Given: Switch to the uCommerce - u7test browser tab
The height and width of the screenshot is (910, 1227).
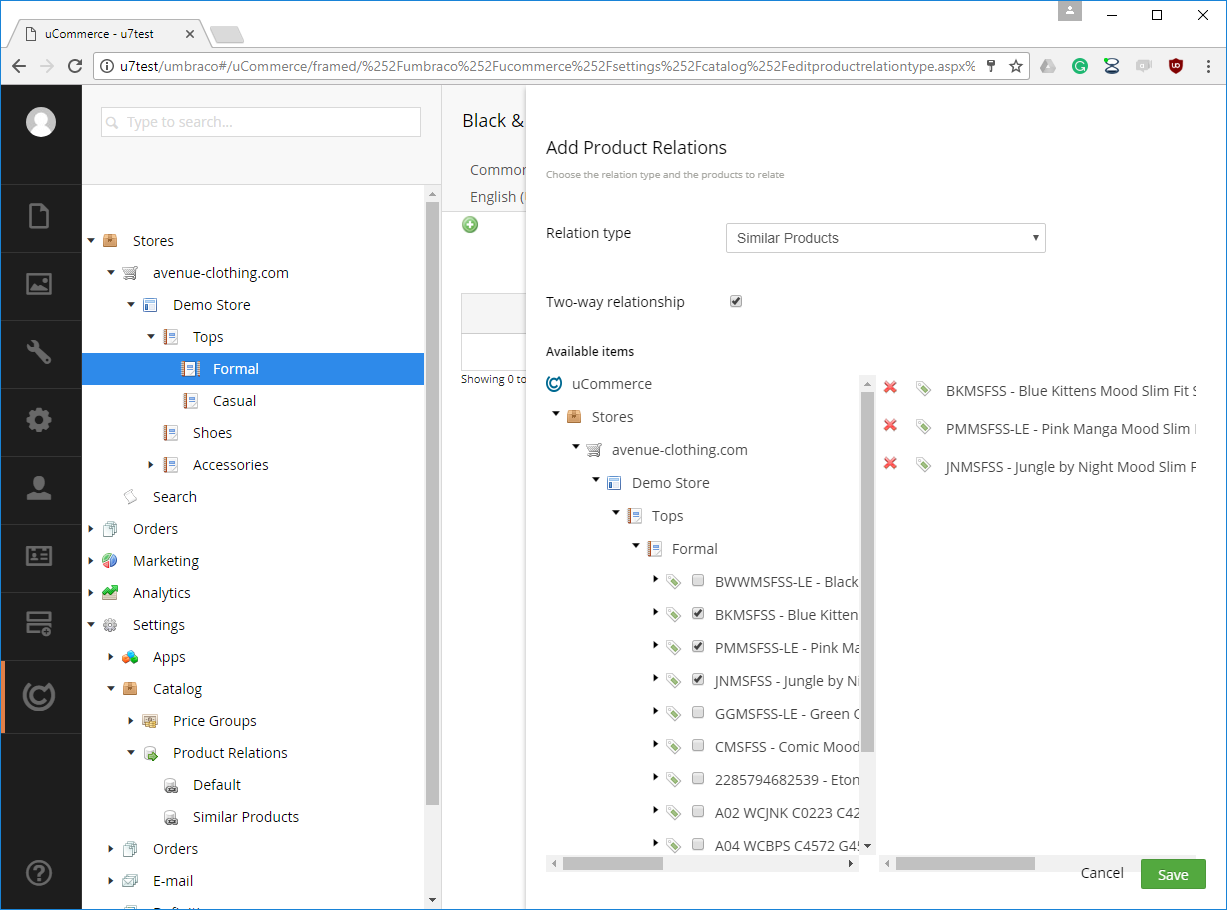Looking at the screenshot, I should [x=108, y=34].
